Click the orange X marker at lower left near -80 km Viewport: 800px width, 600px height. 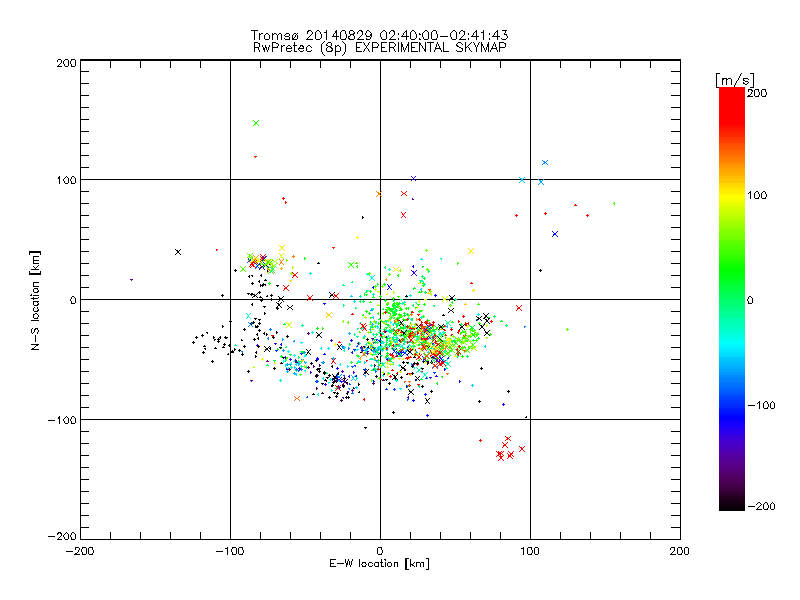297,398
